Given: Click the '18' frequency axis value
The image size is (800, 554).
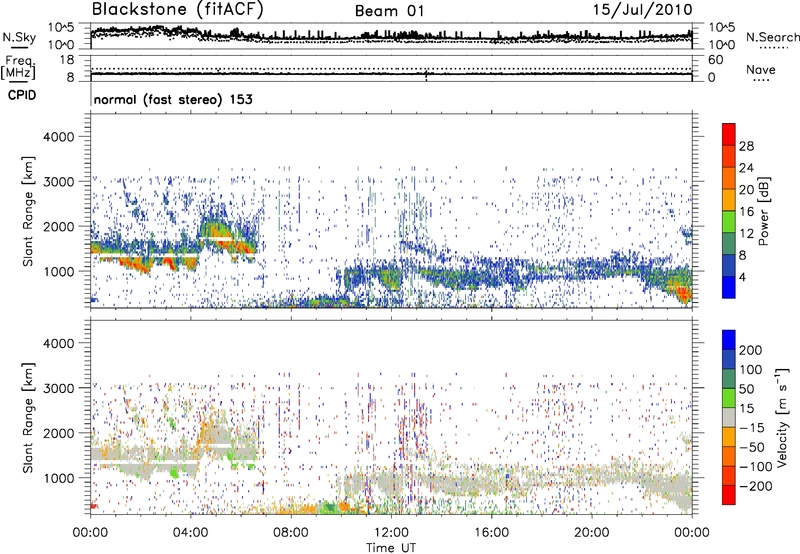Looking at the screenshot, I should [67, 60].
